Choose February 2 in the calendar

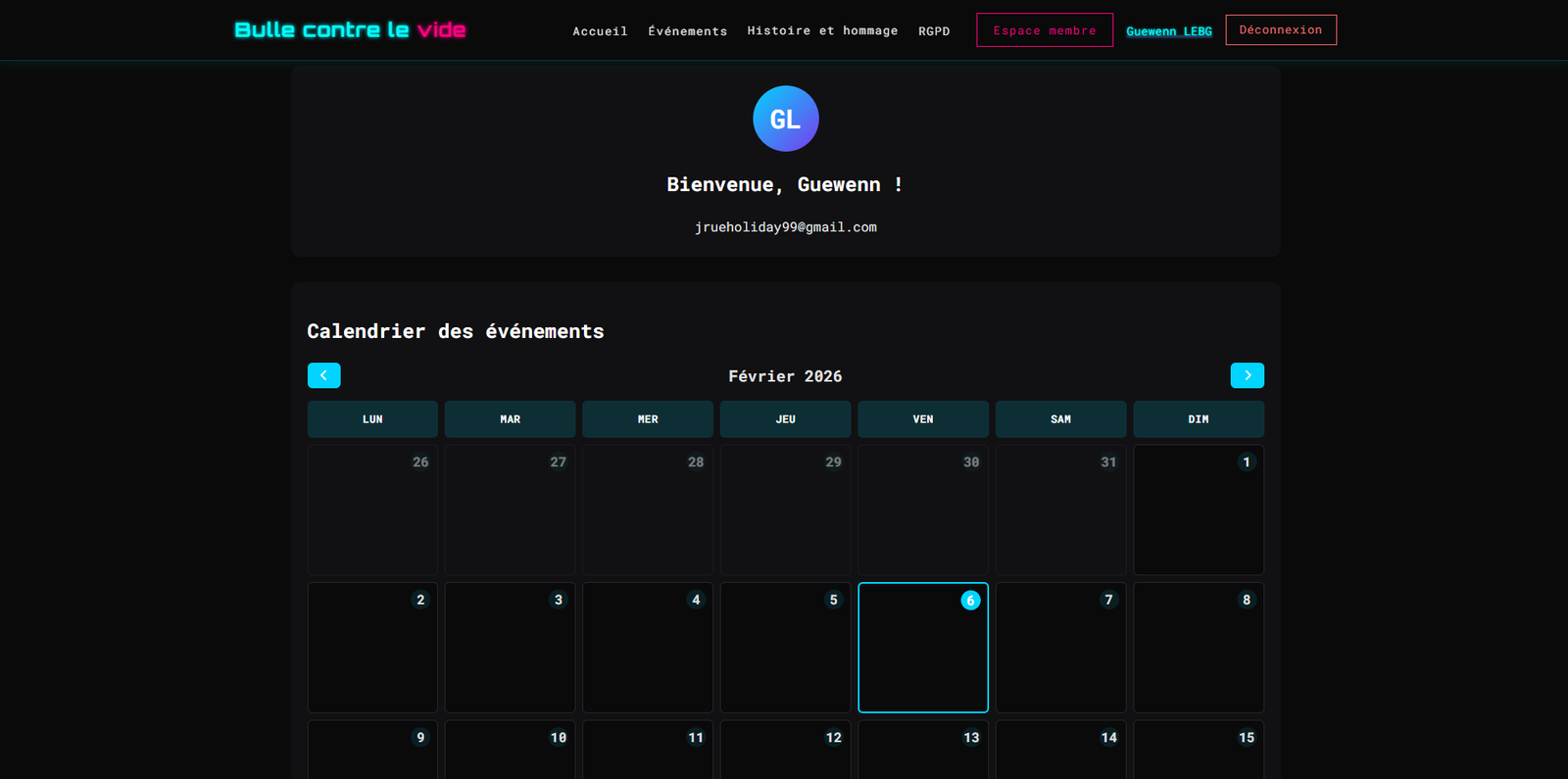pos(372,648)
